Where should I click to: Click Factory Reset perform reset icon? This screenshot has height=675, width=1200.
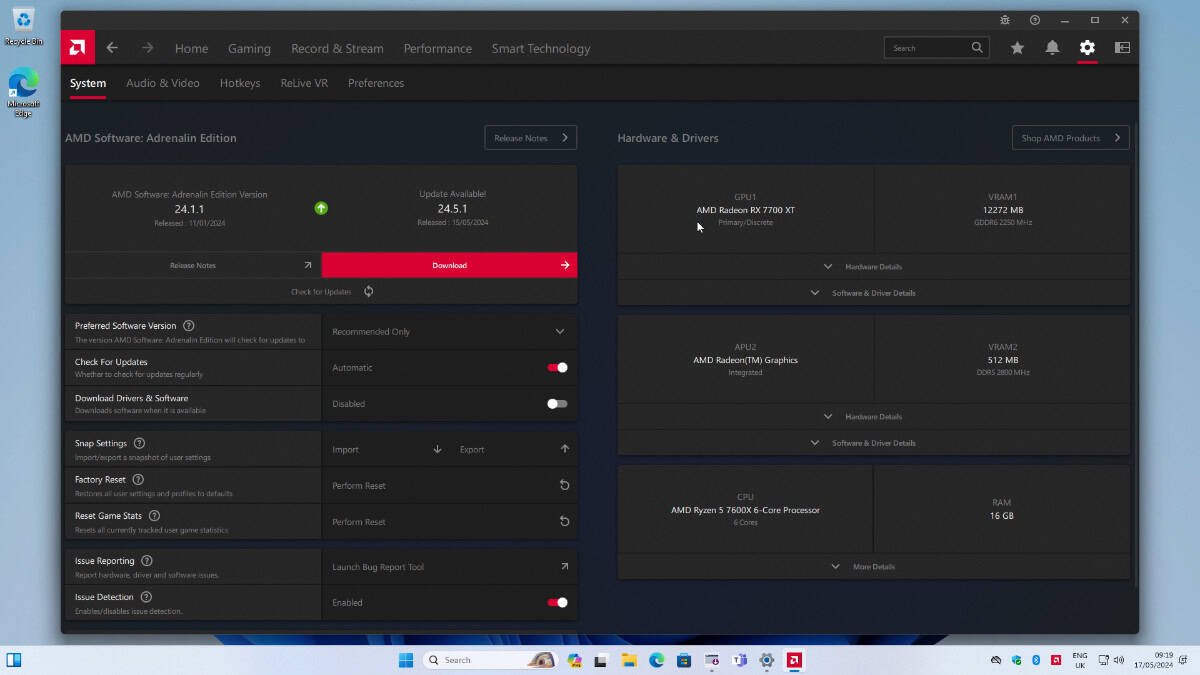[564, 485]
